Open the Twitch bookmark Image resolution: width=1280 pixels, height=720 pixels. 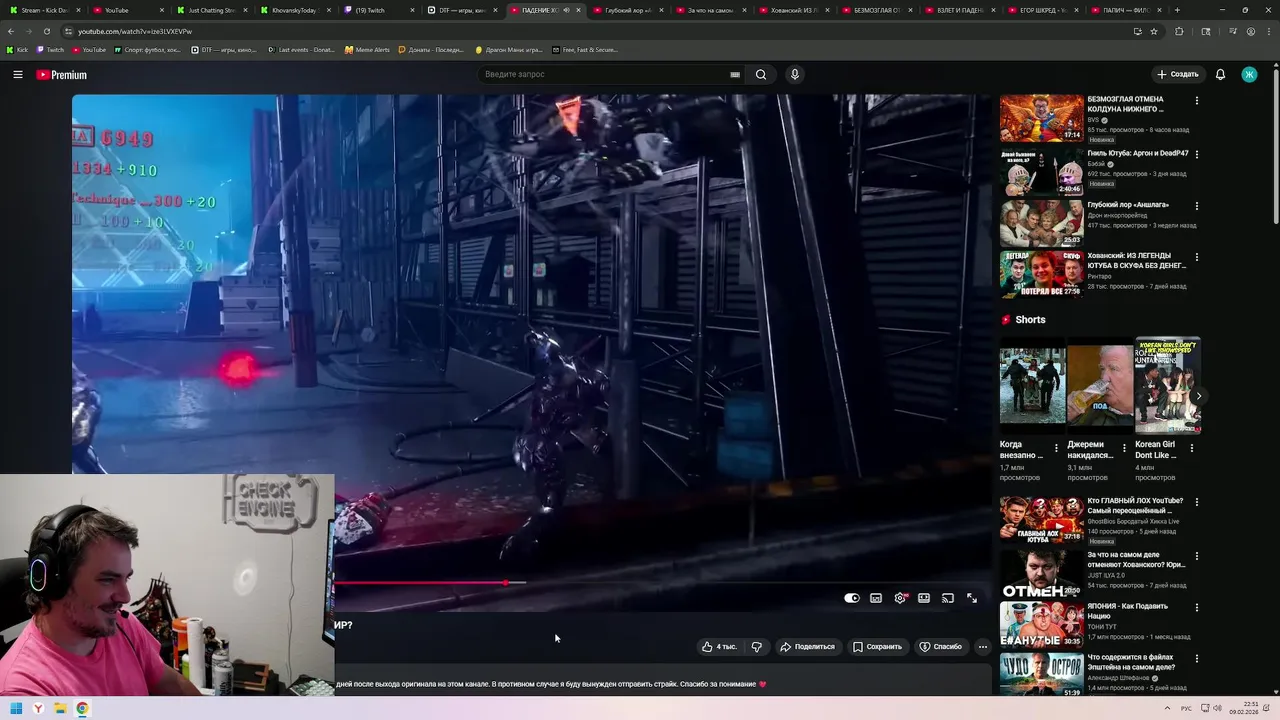(x=50, y=49)
